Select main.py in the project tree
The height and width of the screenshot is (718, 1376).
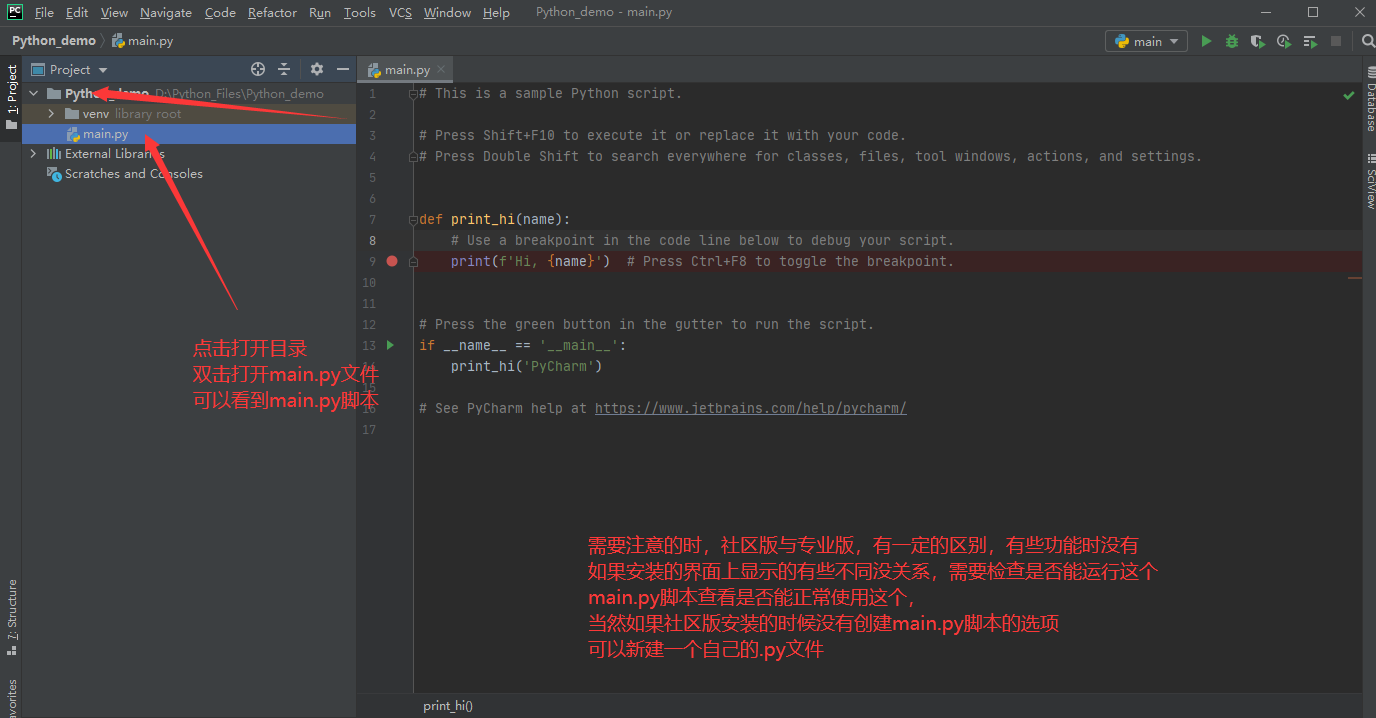pyautogui.click(x=189, y=134)
